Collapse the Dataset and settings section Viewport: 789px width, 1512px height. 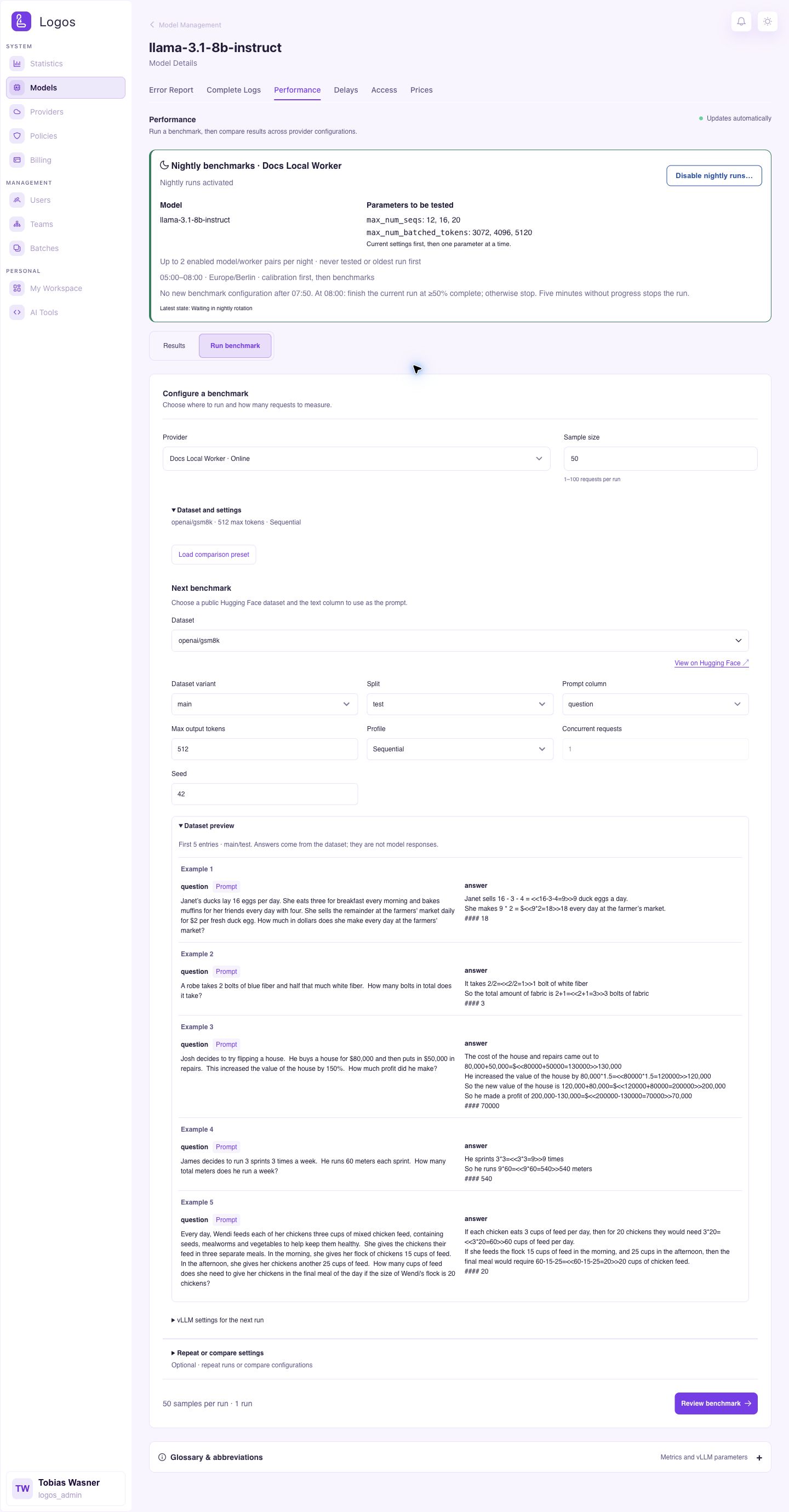coord(206,510)
